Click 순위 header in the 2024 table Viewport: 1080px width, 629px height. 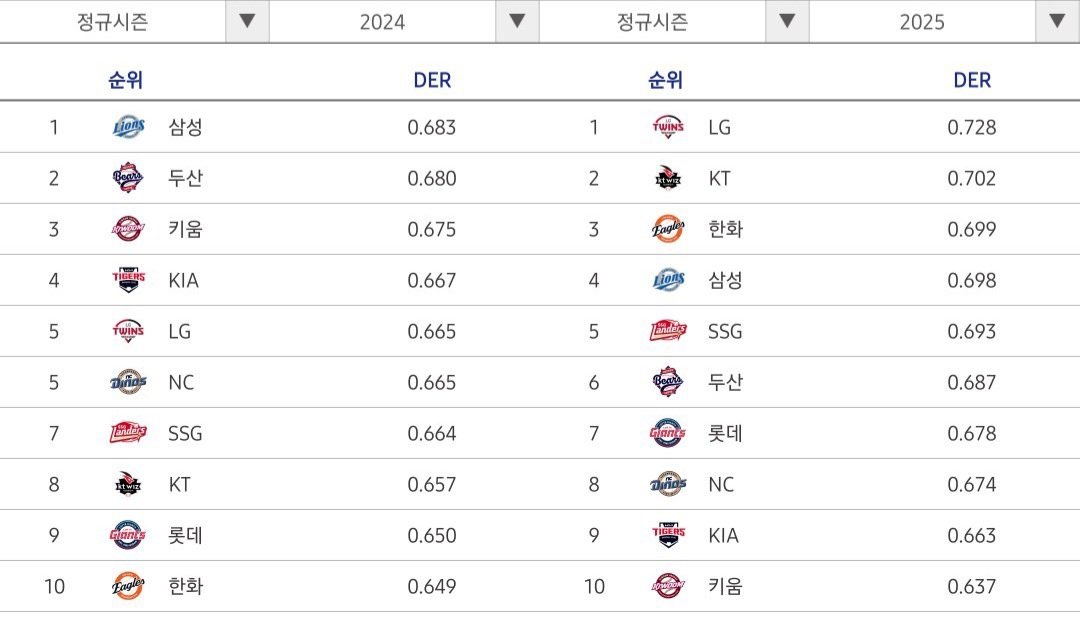(x=126, y=81)
